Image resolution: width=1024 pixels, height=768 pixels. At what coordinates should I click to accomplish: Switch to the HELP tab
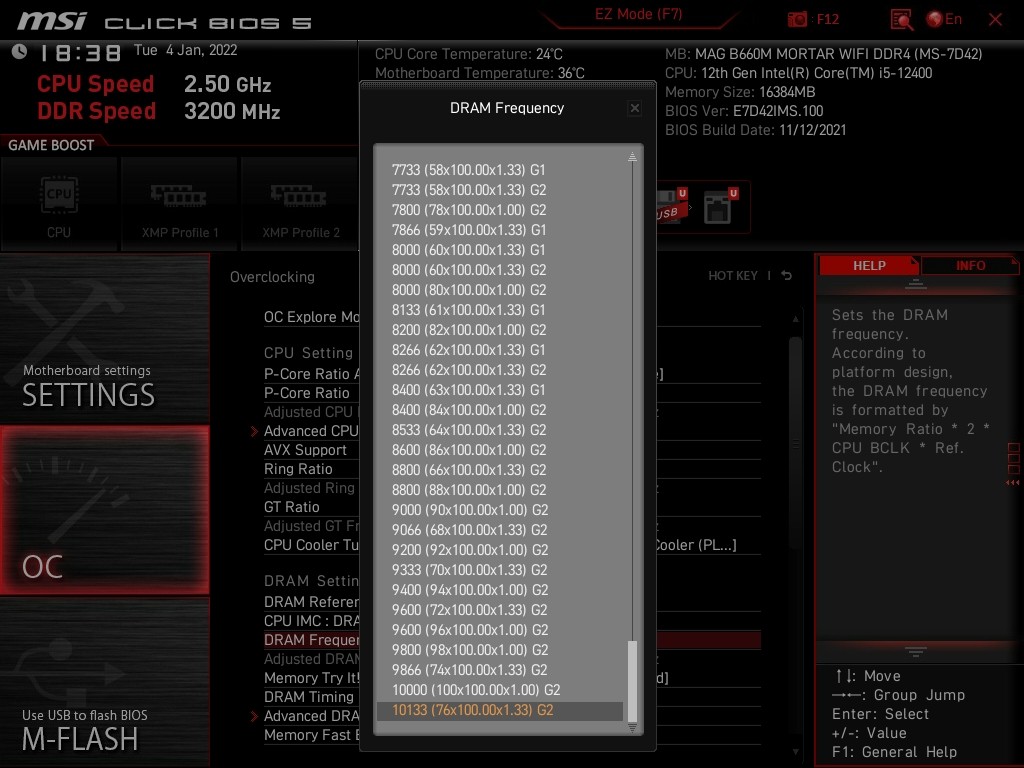click(x=869, y=266)
